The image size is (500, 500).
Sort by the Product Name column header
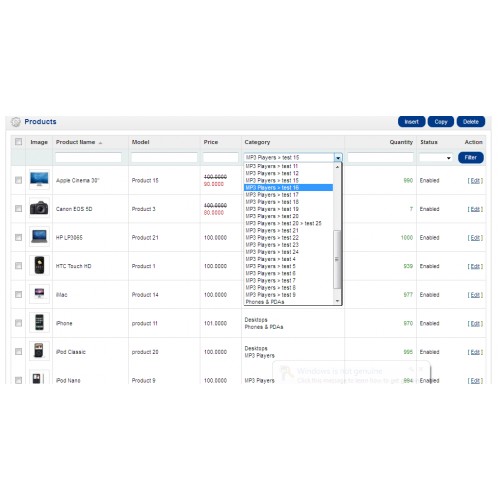pos(75,142)
